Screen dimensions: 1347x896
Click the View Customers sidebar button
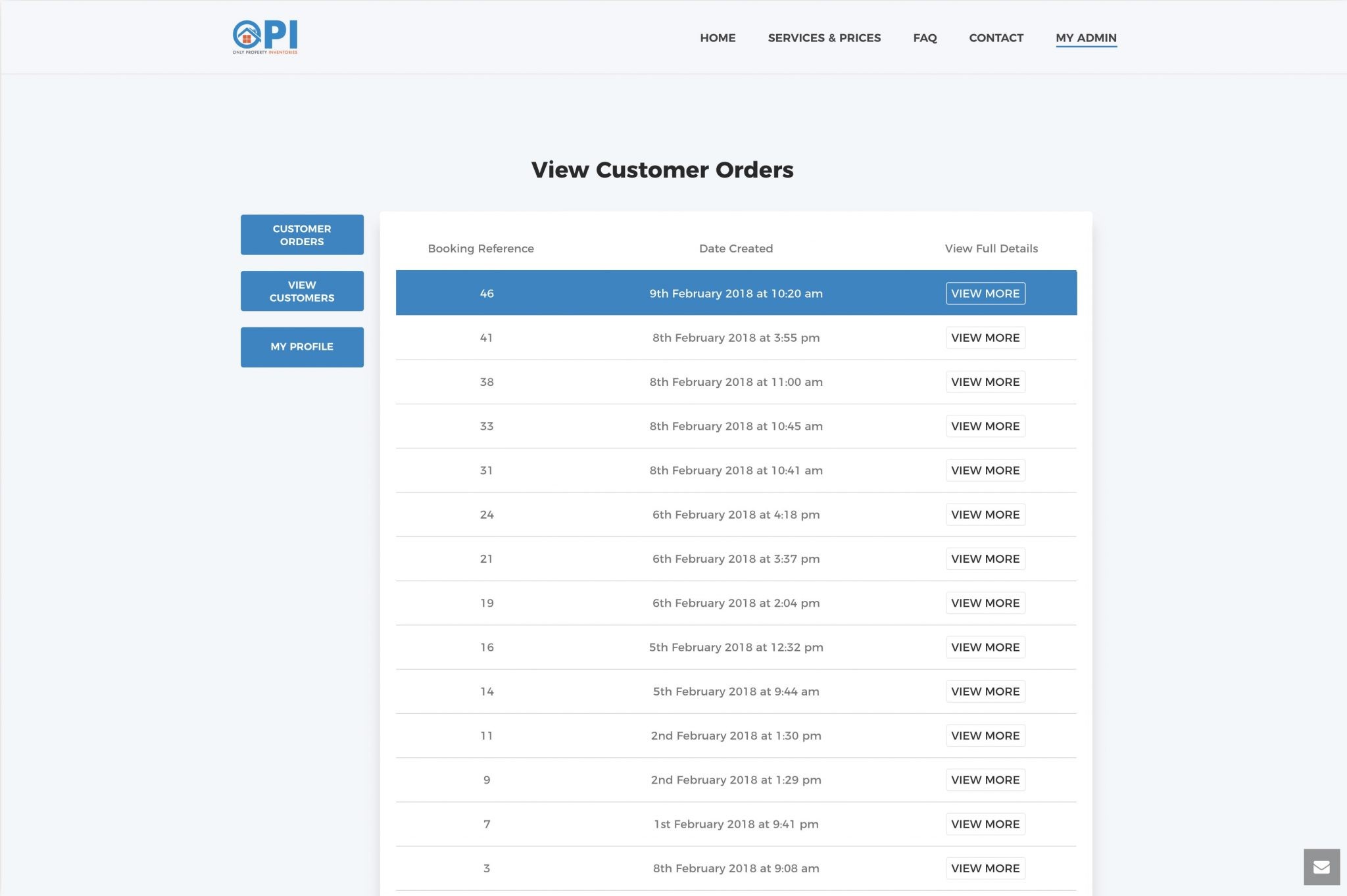[x=302, y=291]
